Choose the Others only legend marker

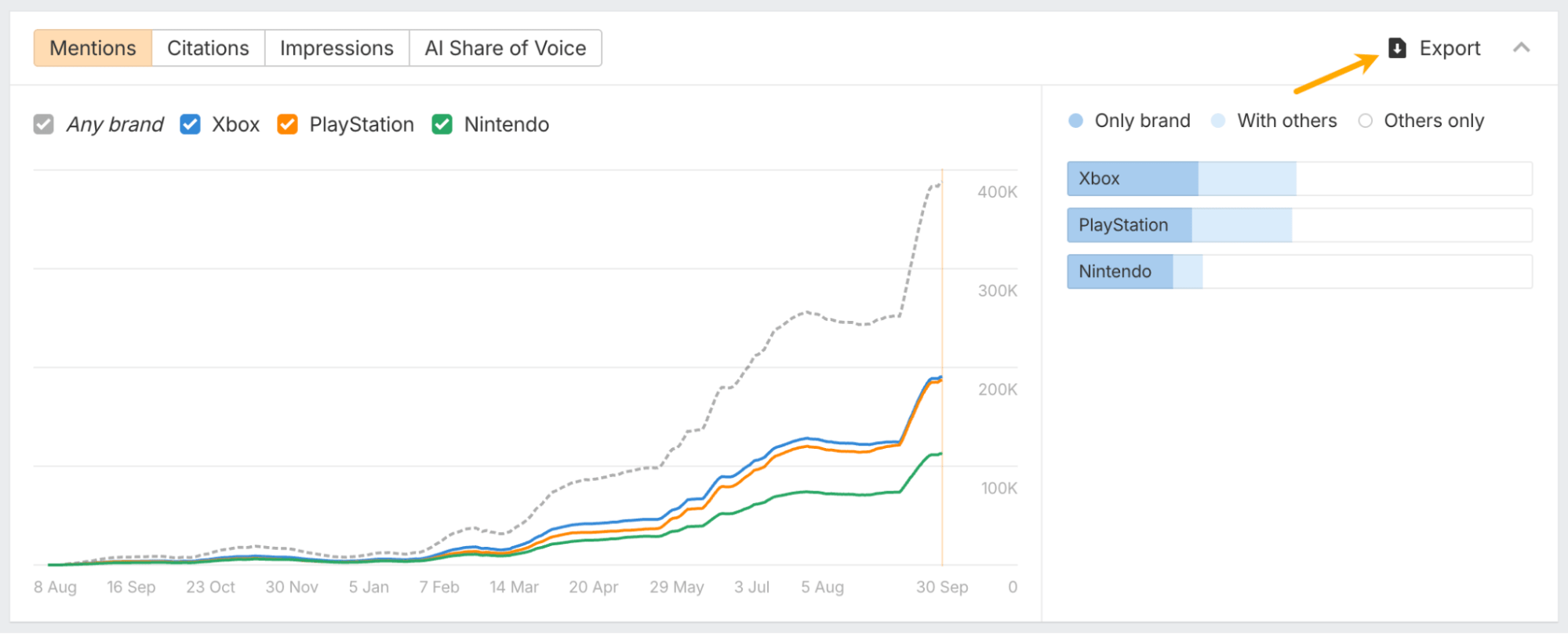tap(1366, 121)
